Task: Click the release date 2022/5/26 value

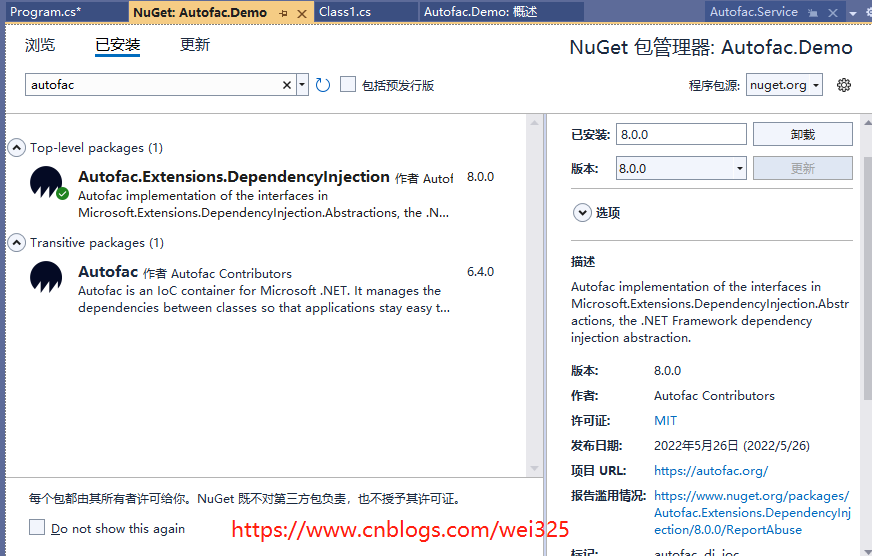Action: (x=732, y=446)
